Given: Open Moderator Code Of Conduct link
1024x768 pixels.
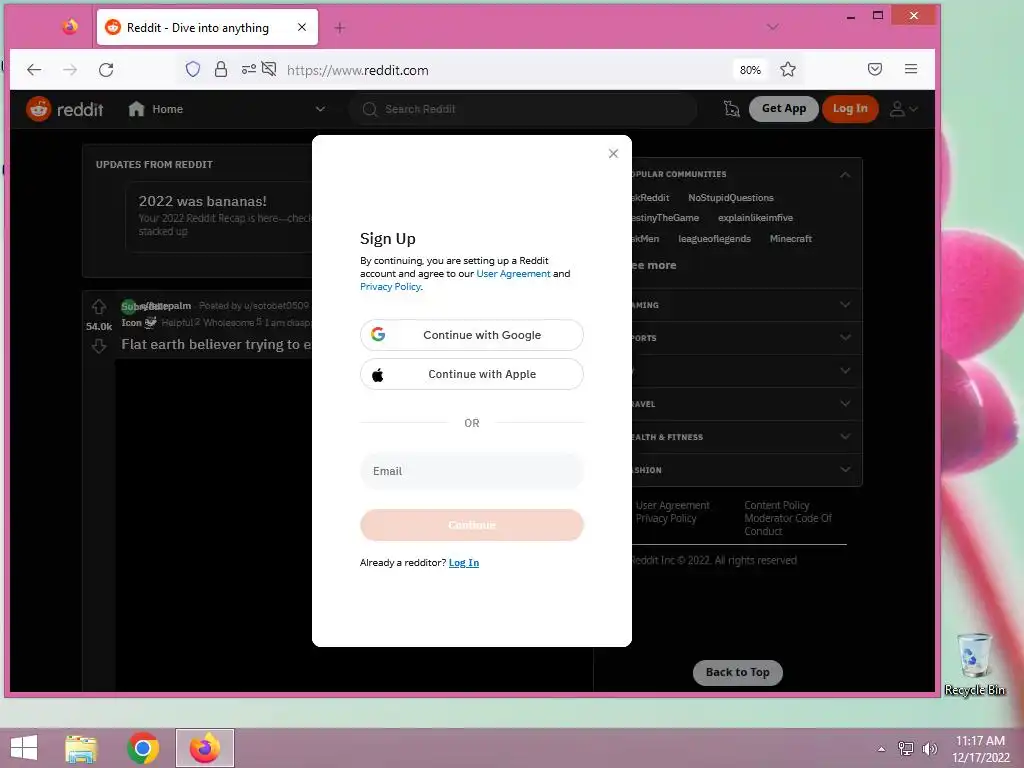Looking at the screenshot, I should pos(788,524).
